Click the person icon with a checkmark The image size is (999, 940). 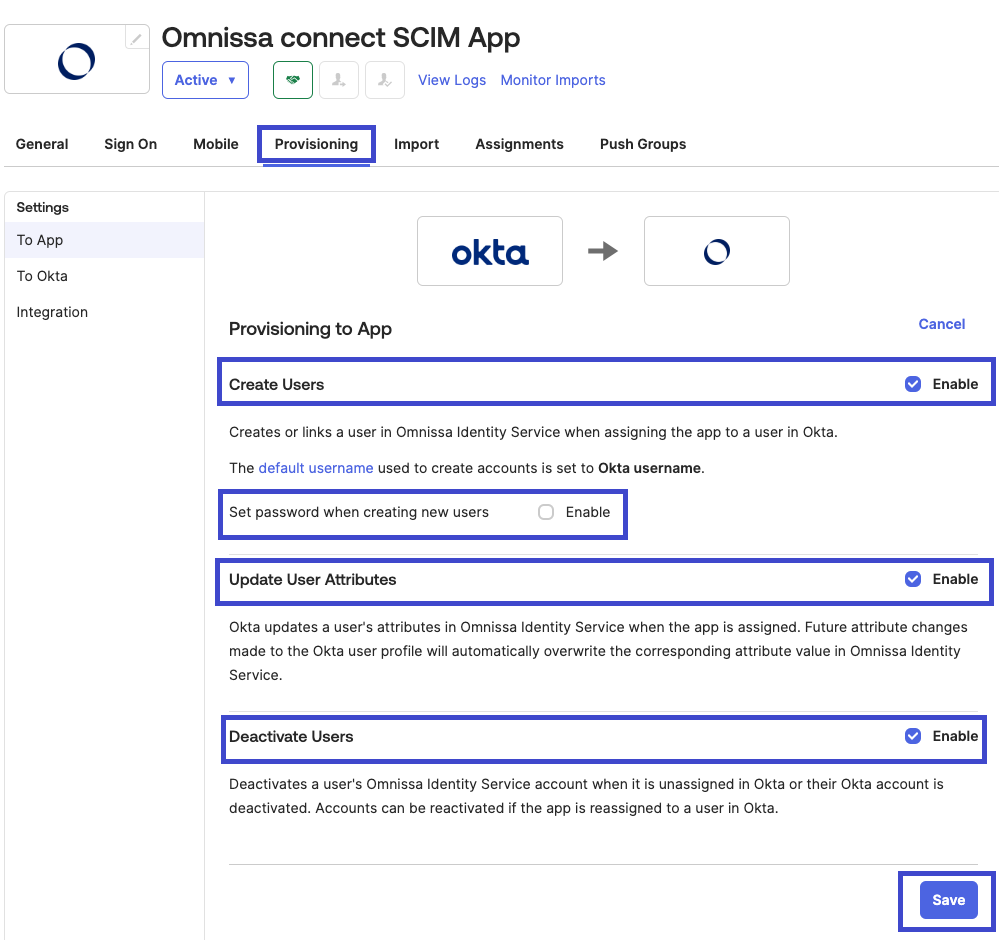385,80
